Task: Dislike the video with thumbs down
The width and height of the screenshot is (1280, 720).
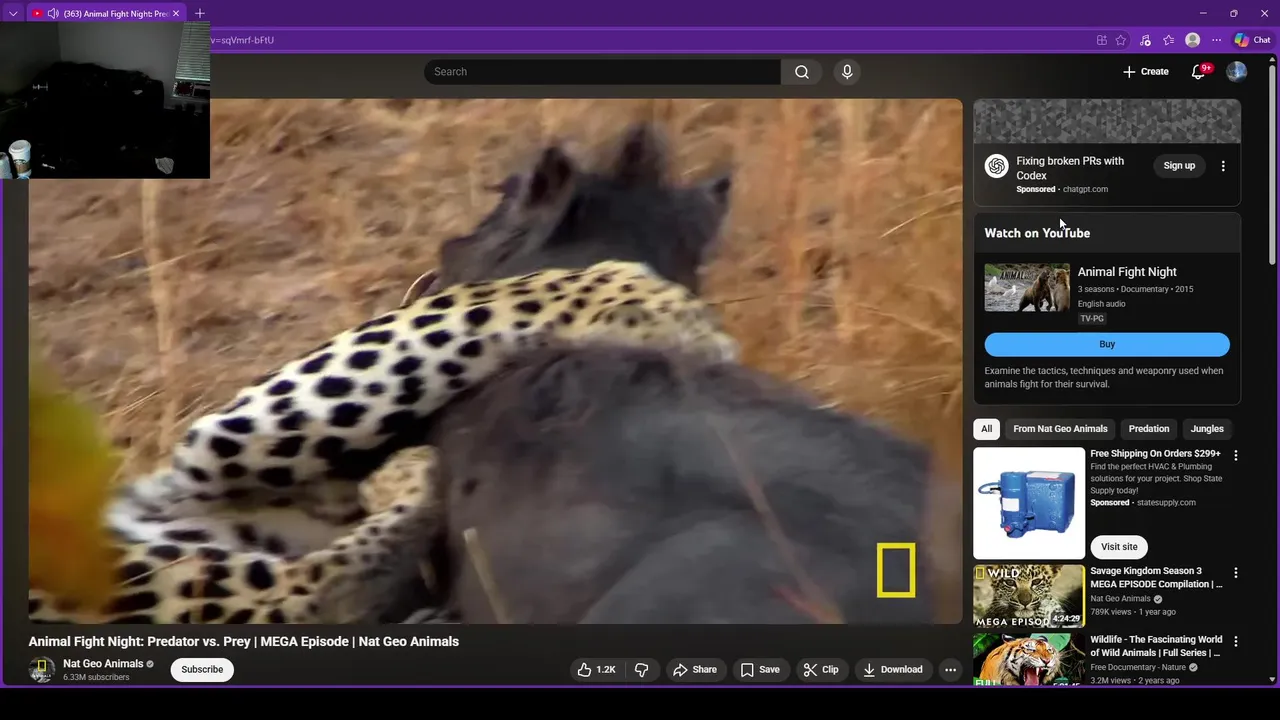Action: pos(643,670)
